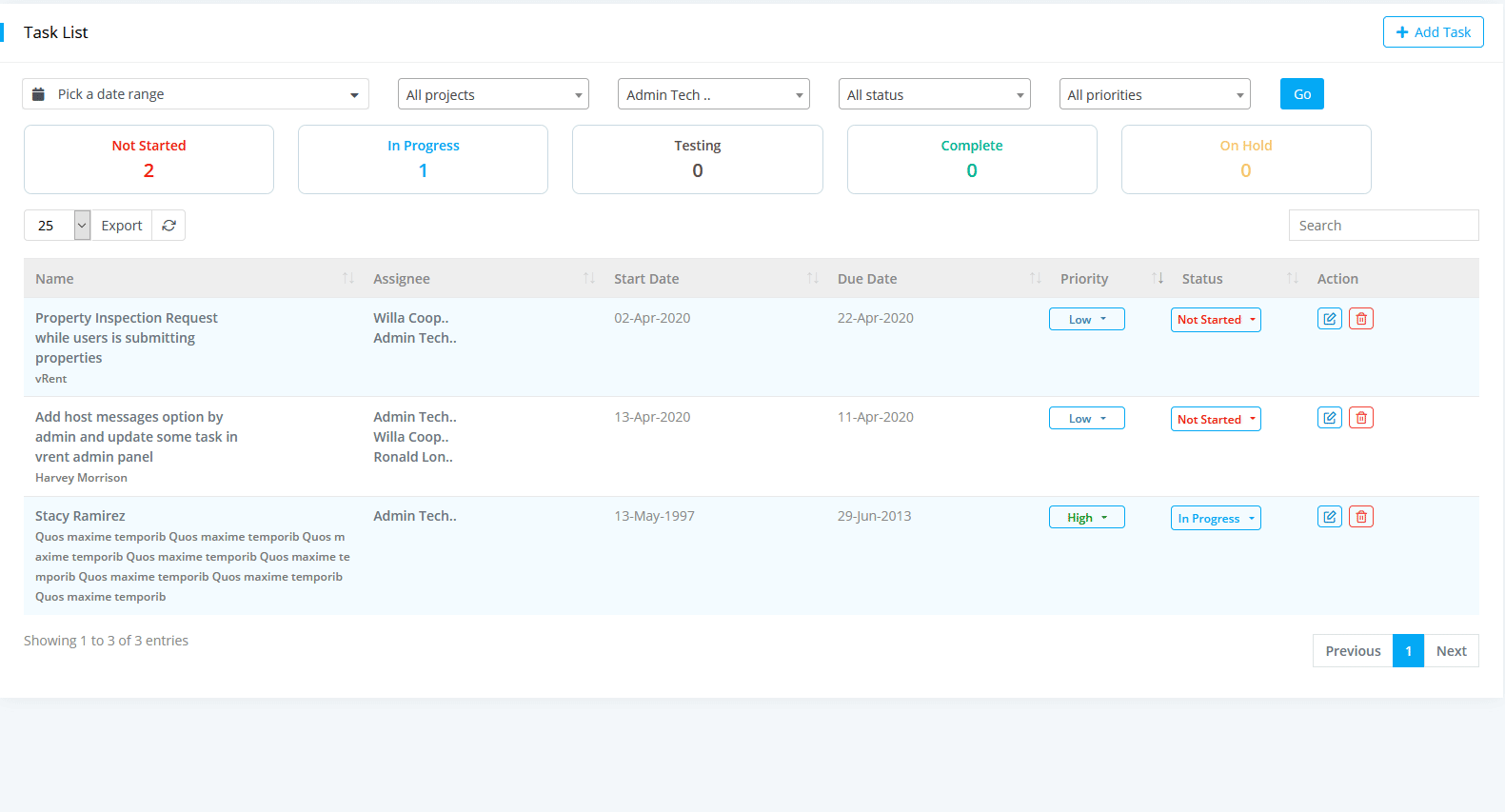Image resolution: width=1505 pixels, height=812 pixels.
Task: Change In Progress status dropdown
Action: coord(1215,518)
